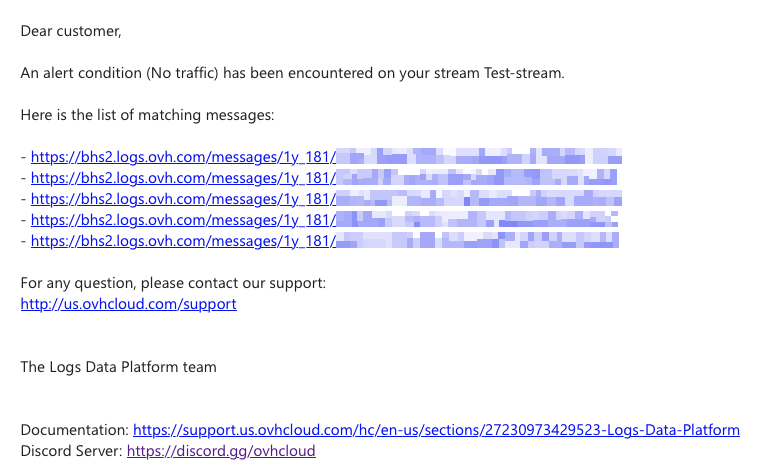Click the '(No traffic)' condition text

pyautogui.click(x=182, y=73)
